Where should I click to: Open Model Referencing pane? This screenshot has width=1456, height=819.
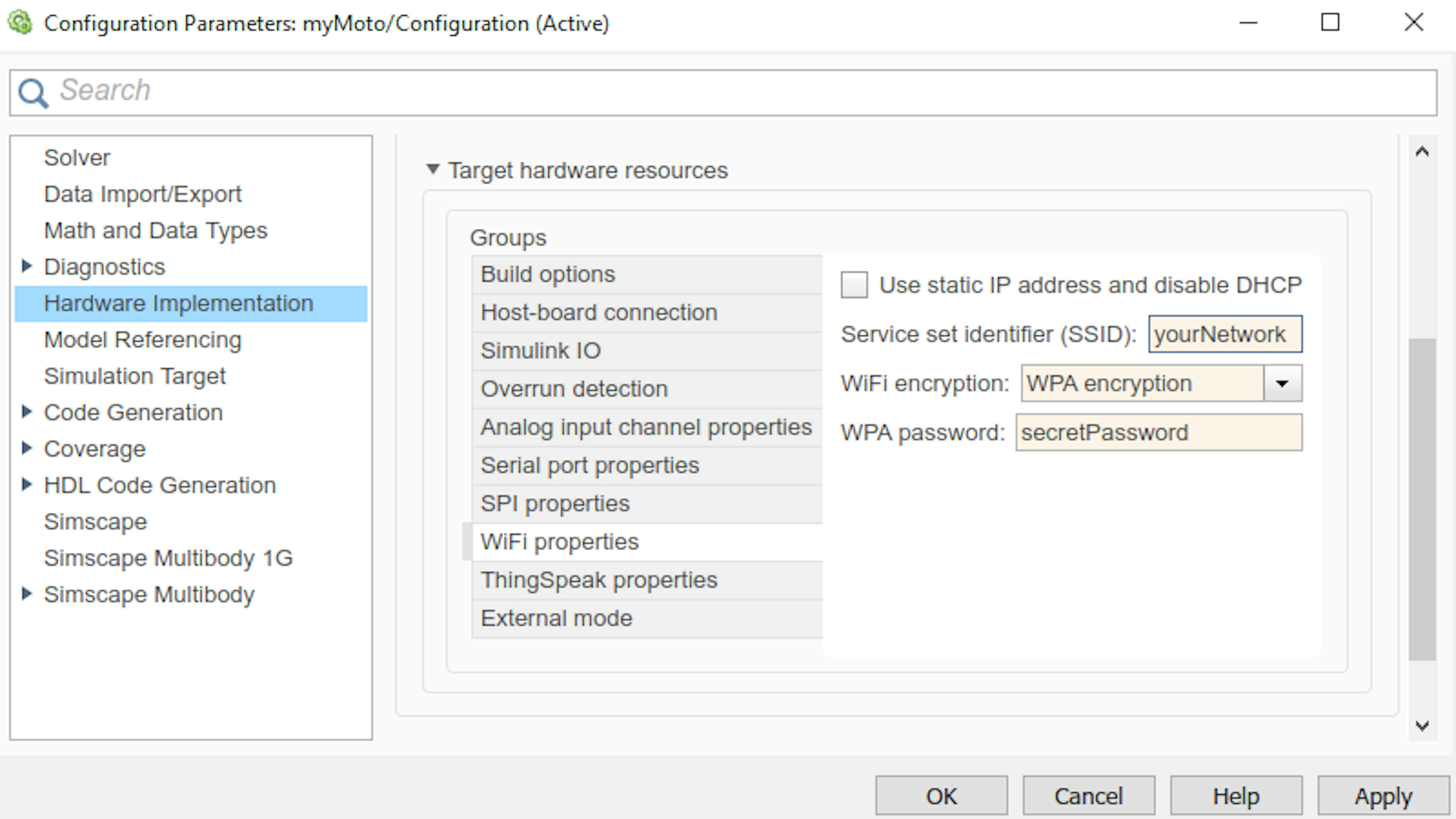(x=142, y=340)
